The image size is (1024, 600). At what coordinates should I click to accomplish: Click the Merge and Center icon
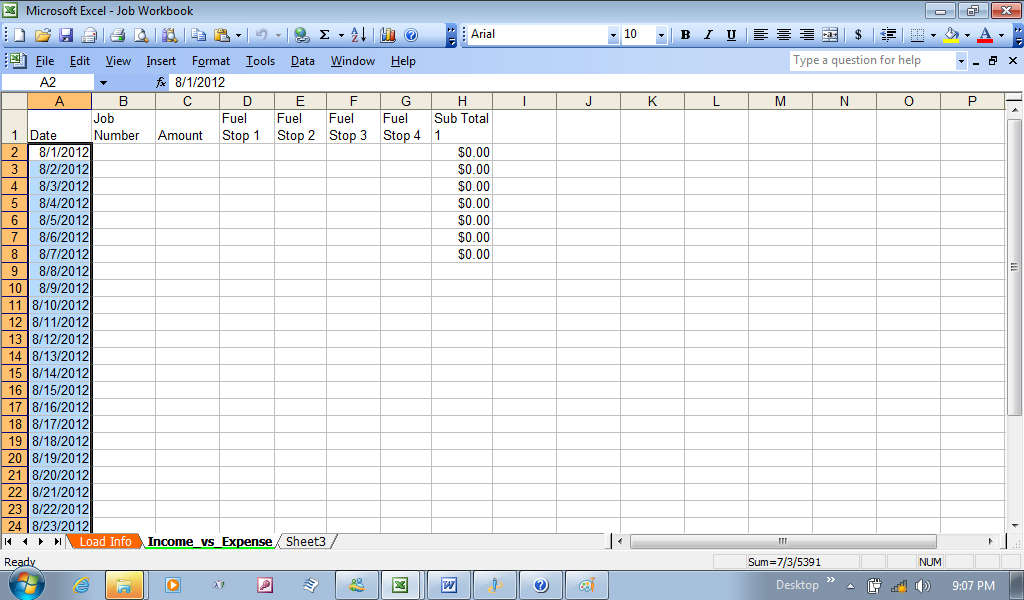click(830, 35)
